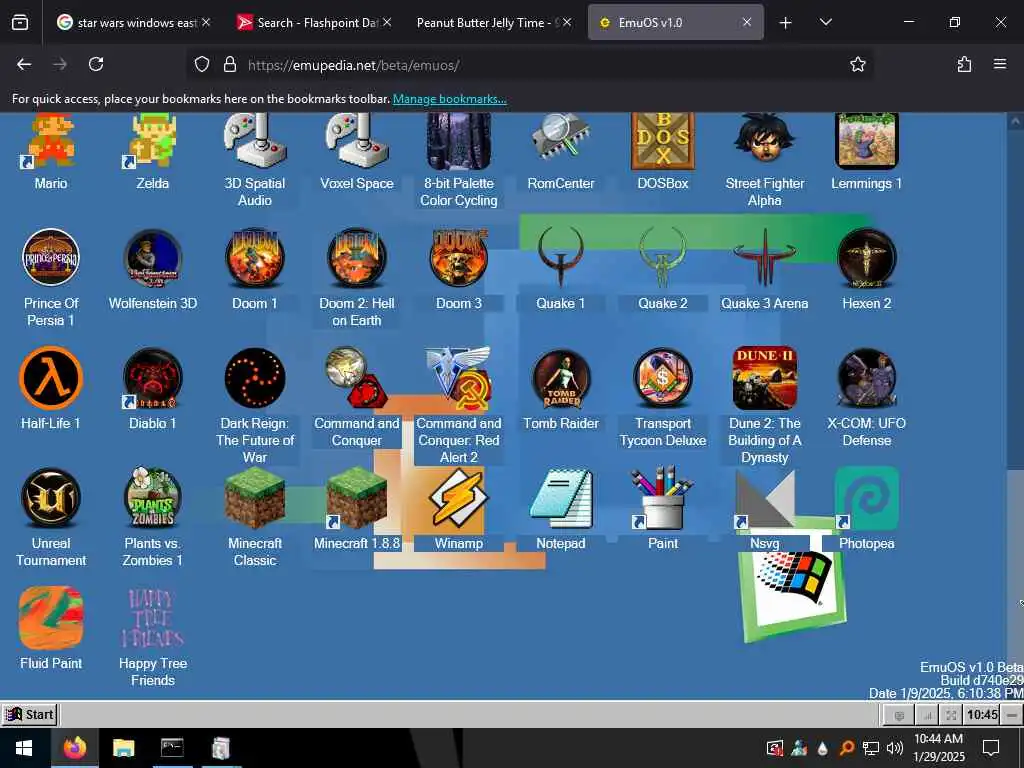Viewport: 1024px width, 768px height.
Task: Open X-COM: UFO Defense icon
Action: (867, 378)
